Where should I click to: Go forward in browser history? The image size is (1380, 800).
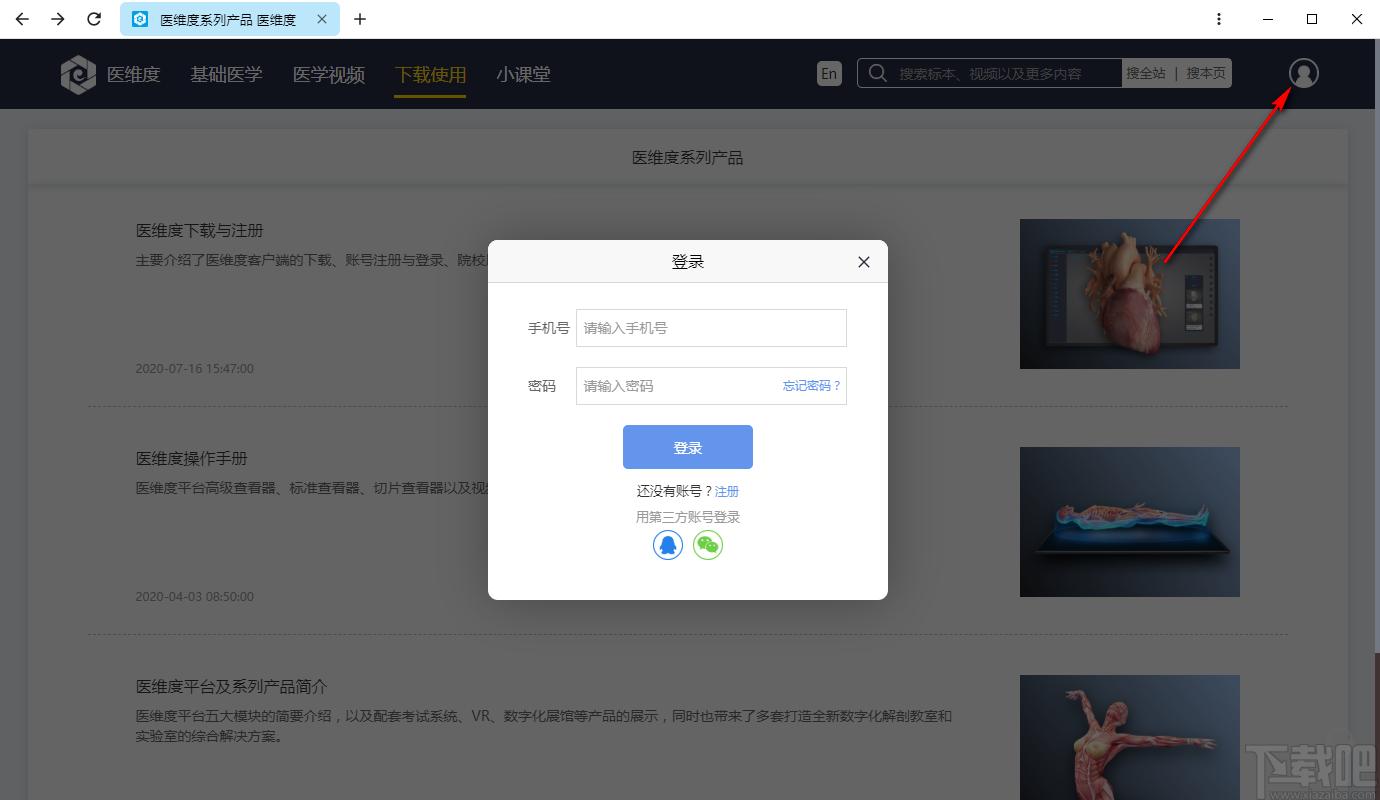click(58, 19)
